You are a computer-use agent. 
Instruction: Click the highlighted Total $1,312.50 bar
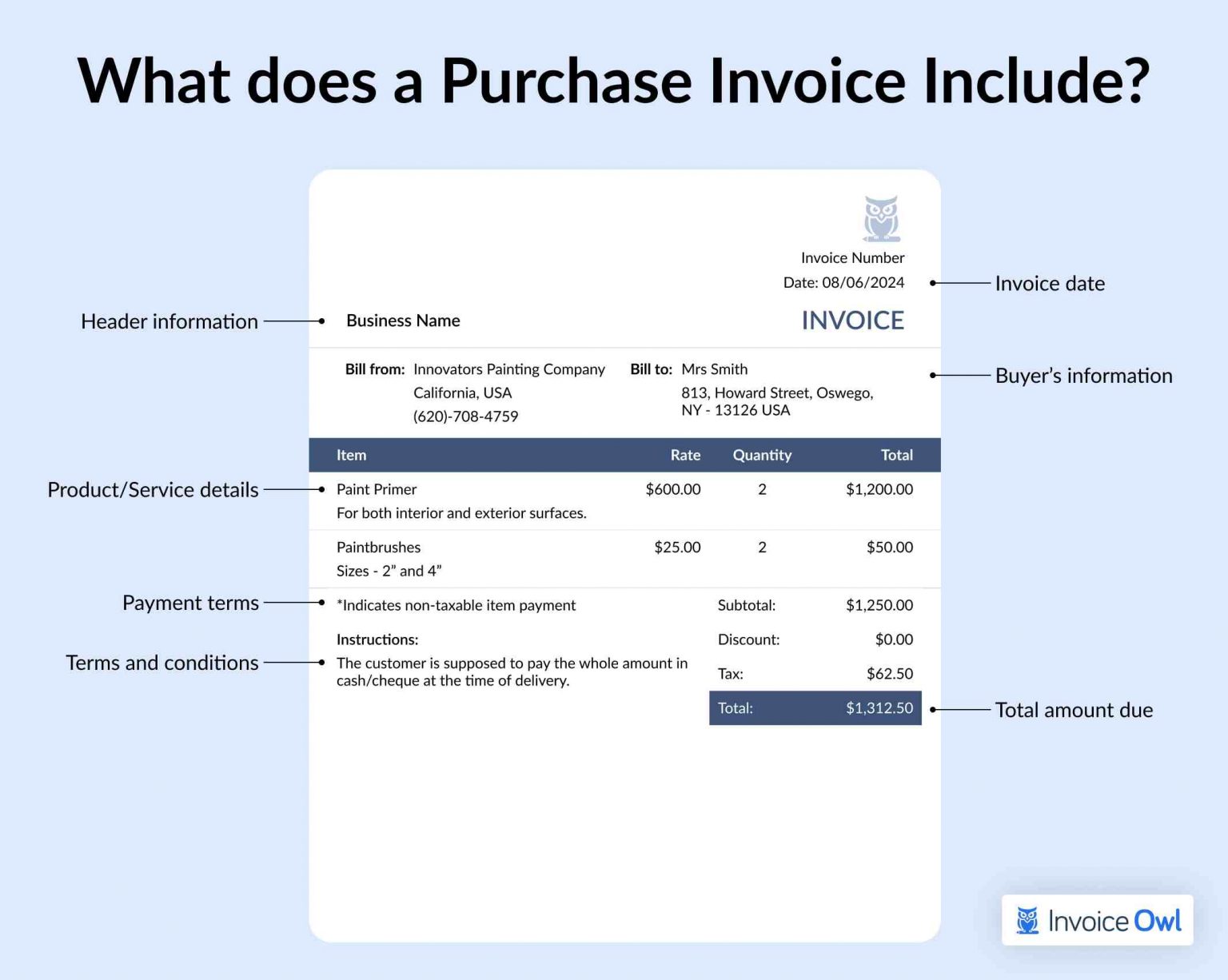815,708
